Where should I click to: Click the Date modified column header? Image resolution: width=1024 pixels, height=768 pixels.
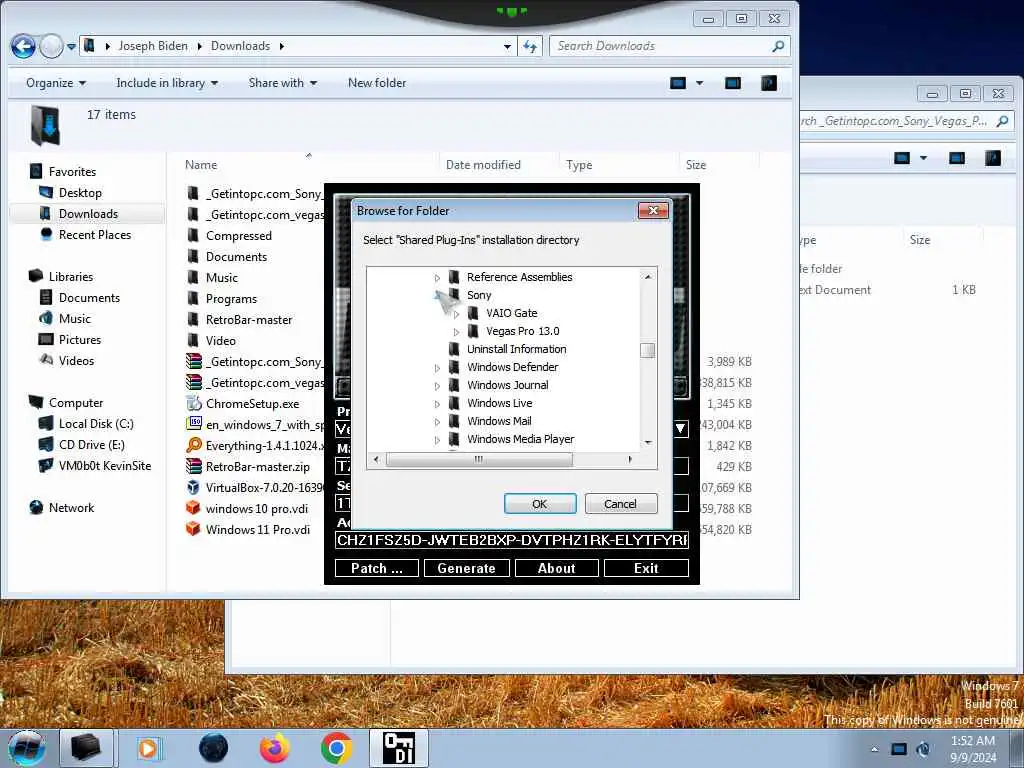coord(483,165)
